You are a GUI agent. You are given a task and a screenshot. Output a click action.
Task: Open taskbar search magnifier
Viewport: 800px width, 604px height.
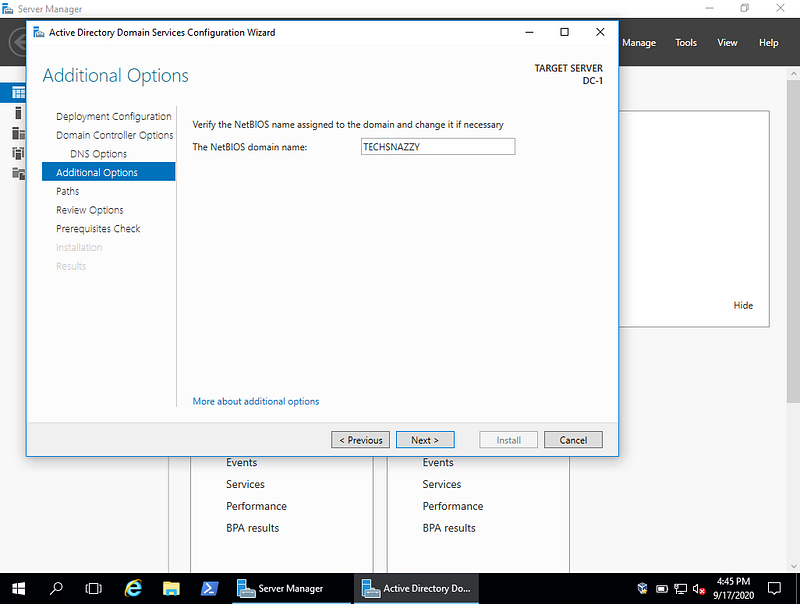(56, 588)
